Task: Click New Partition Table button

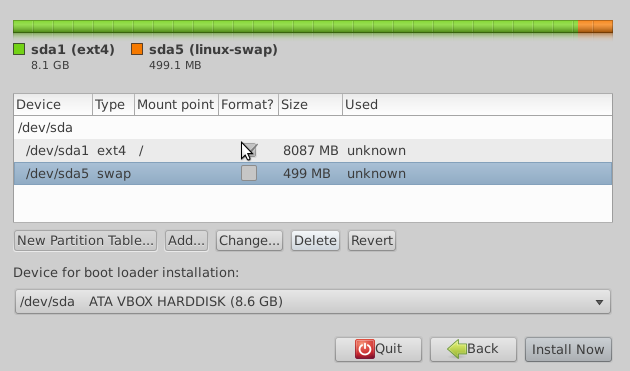Action: pyautogui.click(x=85, y=240)
